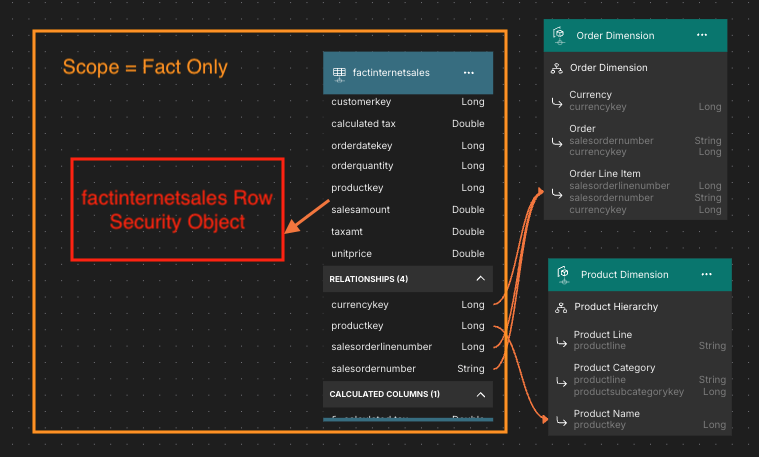The image size is (759, 457).
Task: Select the Product Name level
Action: (607, 413)
